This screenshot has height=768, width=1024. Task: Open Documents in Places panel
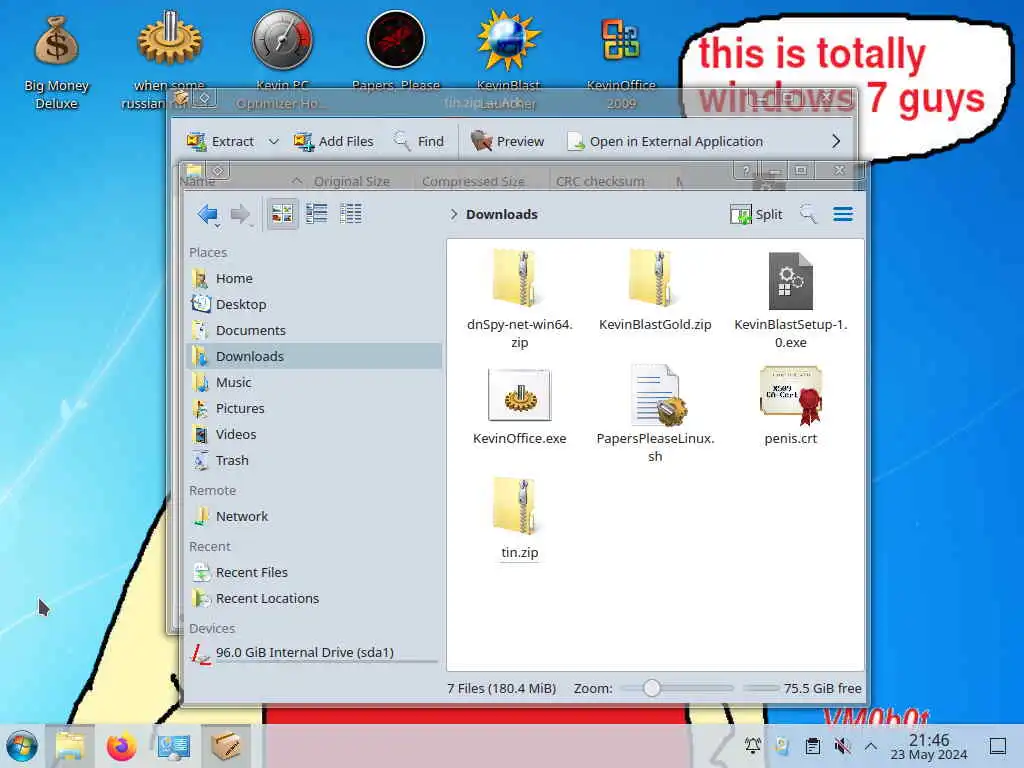click(314, 330)
